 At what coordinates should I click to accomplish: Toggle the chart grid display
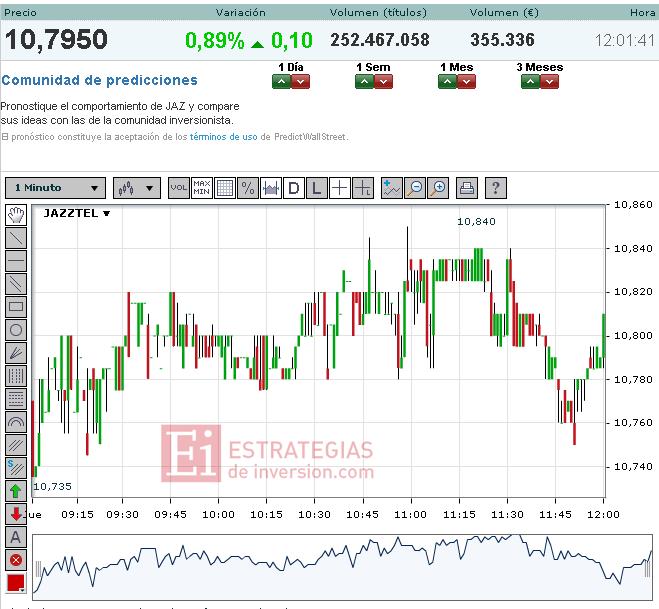click(x=225, y=187)
